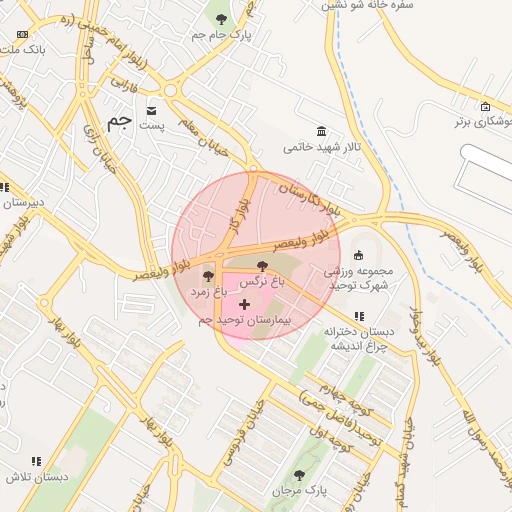
Task: Select the shop icon near خوشکاری برتر
Action: pos(486,107)
